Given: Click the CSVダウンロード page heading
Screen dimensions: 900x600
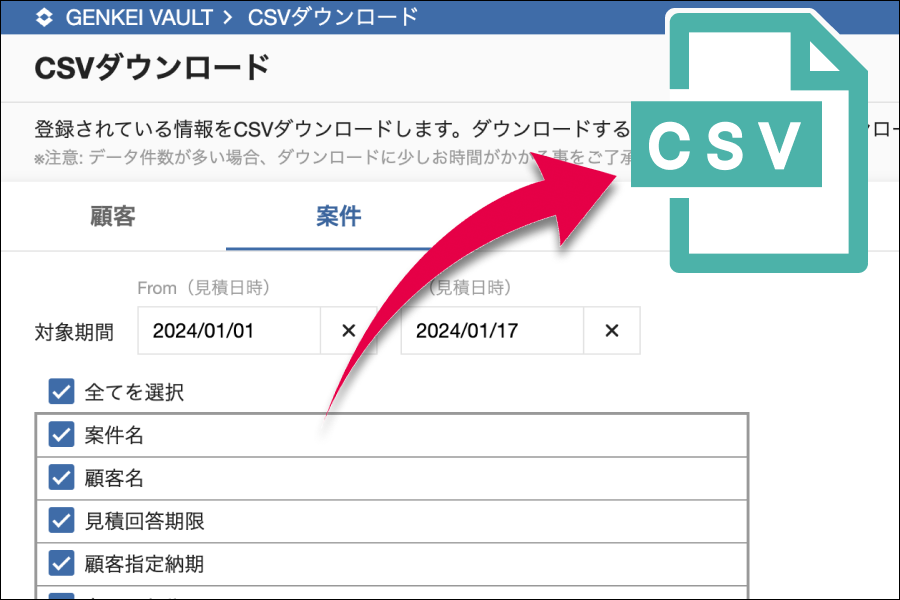Looking at the screenshot, I should click(152, 68).
